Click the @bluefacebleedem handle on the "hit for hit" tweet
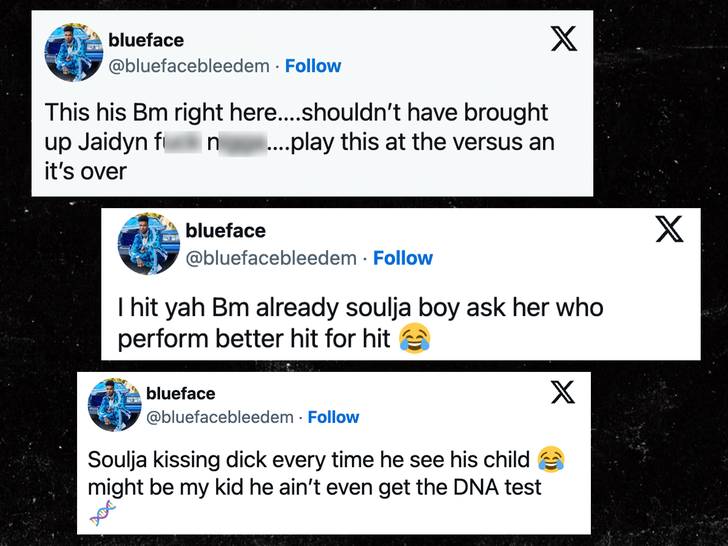 click(271, 258)
